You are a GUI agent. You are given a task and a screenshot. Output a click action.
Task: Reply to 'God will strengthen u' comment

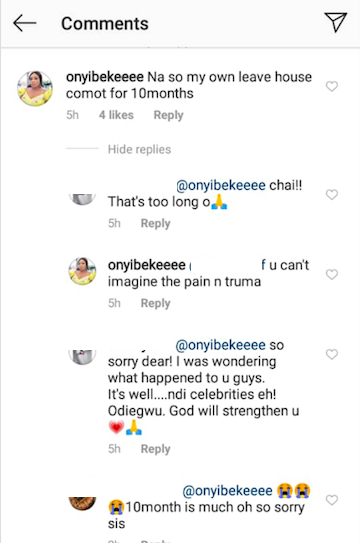155,449
